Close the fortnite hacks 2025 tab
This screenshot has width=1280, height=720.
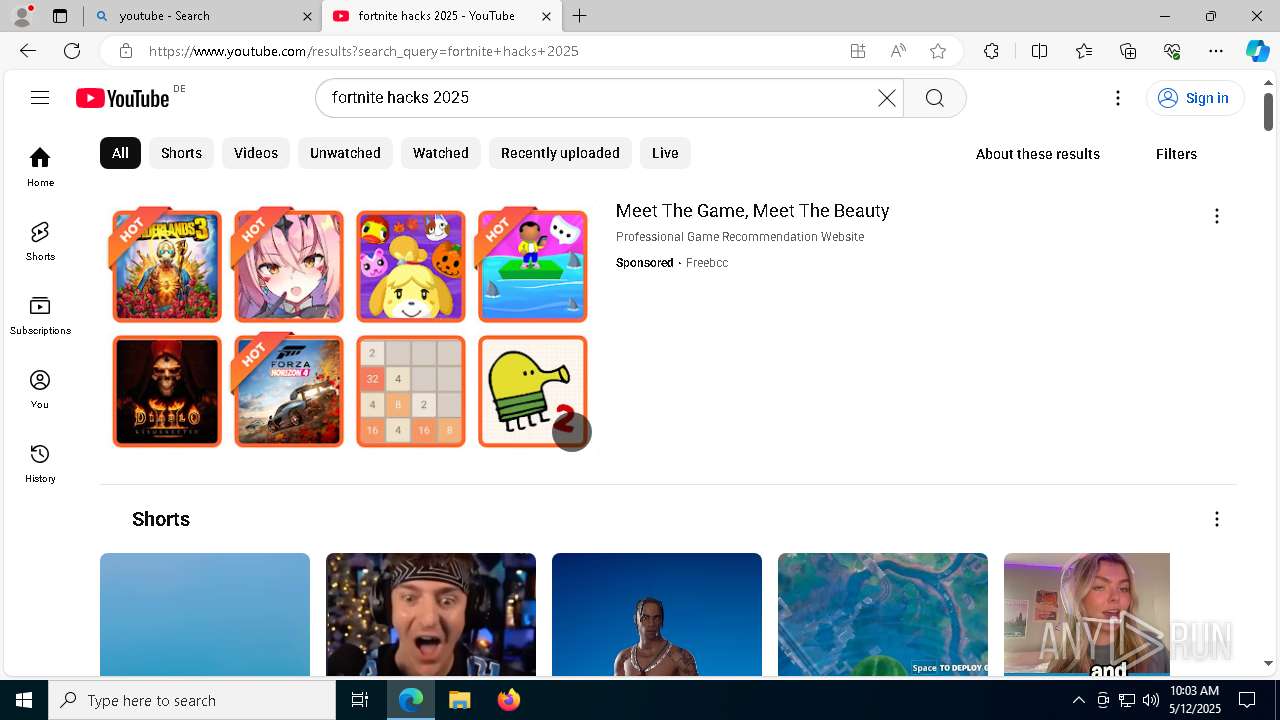point(546,16)
